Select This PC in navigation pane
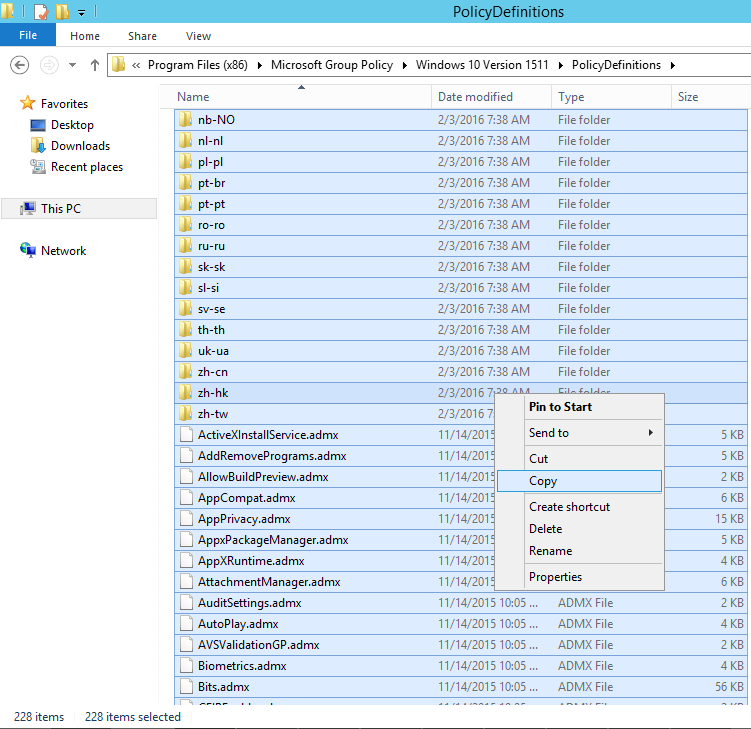Screen dimensions: 751x729 pyautogui.click(x=61, y=208)
